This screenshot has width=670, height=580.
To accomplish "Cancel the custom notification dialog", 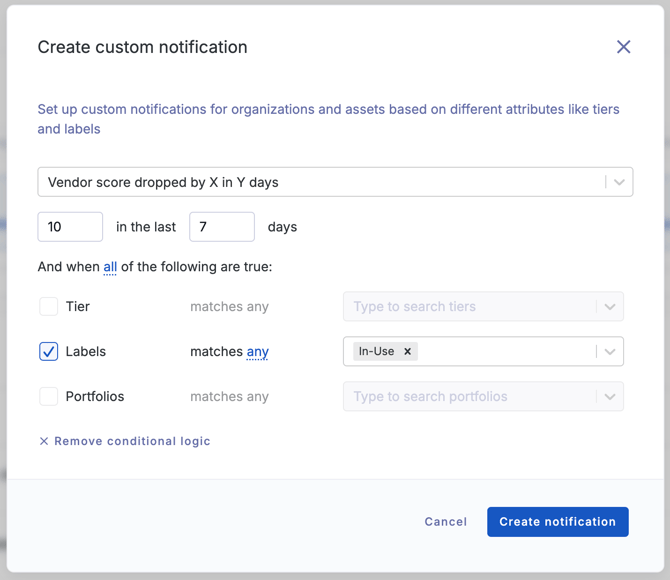I will pos(445,522).
